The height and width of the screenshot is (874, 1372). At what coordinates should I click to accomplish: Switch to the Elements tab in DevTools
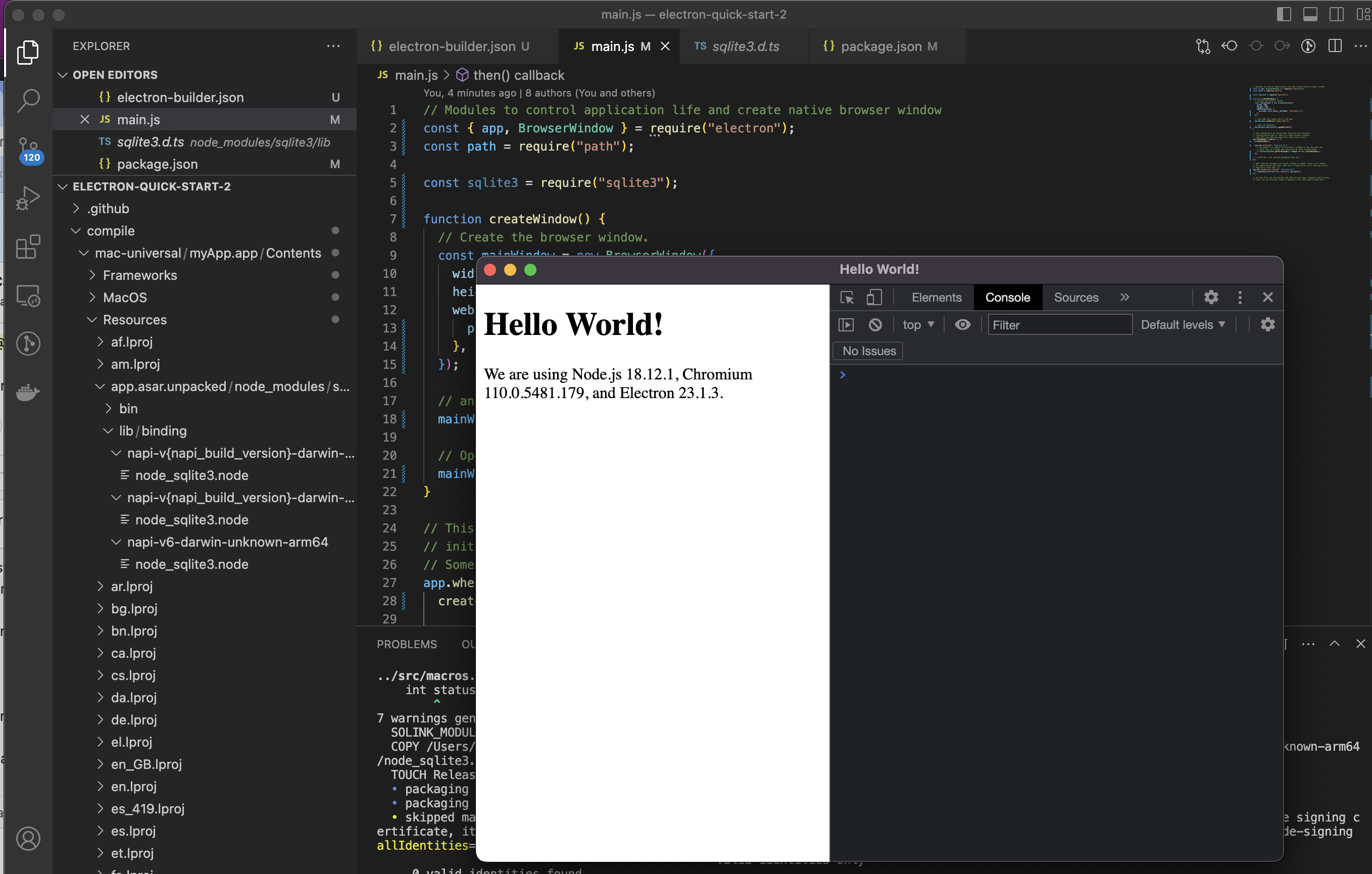pyautogui.click(x=936, y=297)
